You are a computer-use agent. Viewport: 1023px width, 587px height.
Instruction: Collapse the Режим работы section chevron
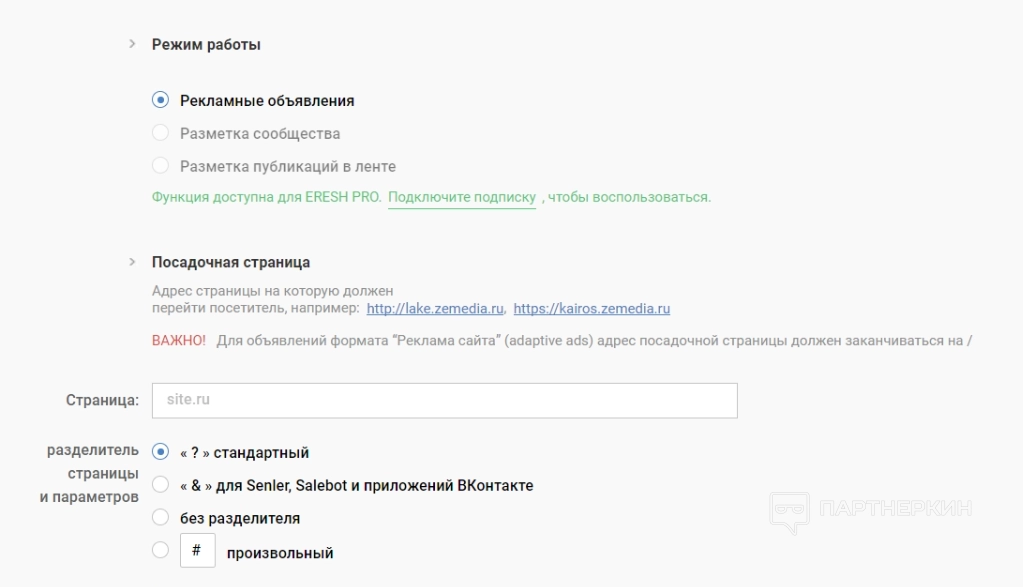(131, 44)
